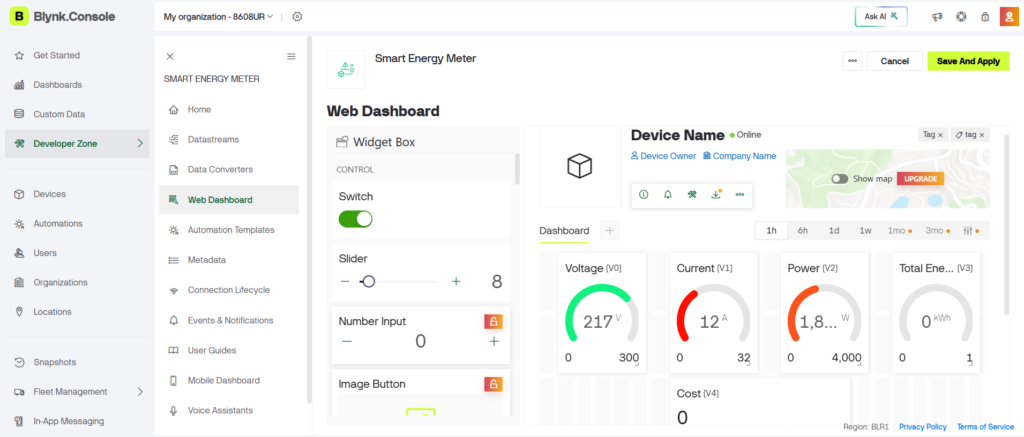
Task: Select the 1w time range
Action: point(865,231)
